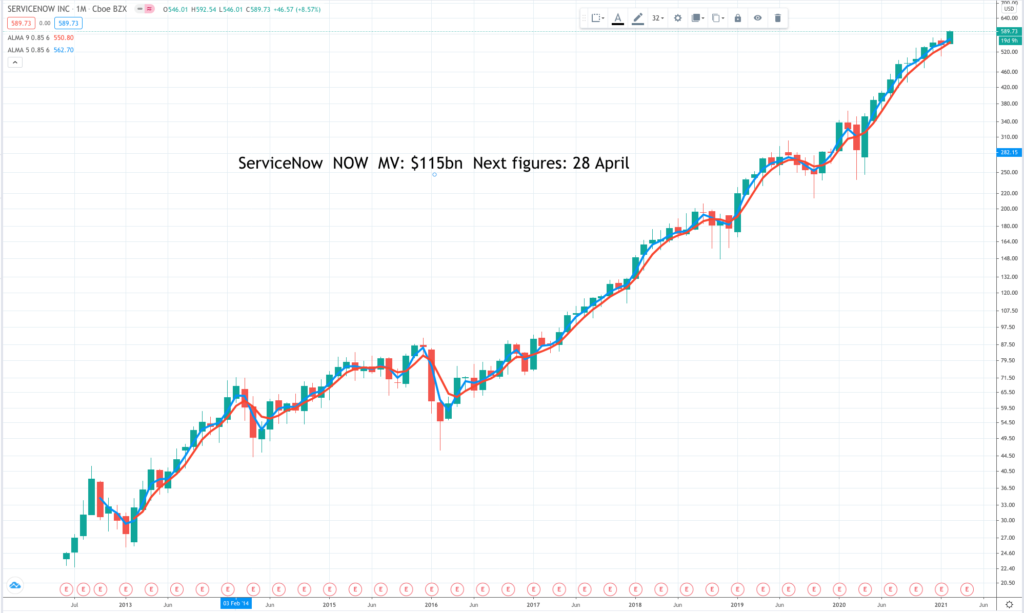This screenshot has height=613, width=1024.
Task: Click the 2016 time axis label
Action: (x=432, y=605)
